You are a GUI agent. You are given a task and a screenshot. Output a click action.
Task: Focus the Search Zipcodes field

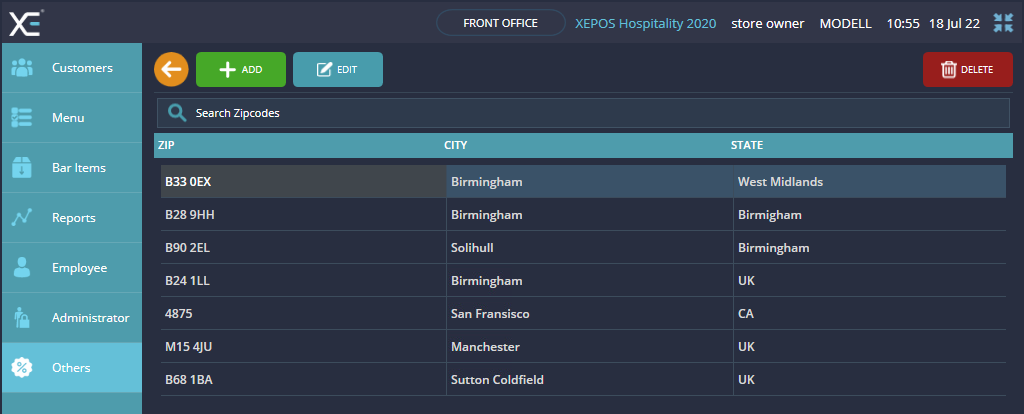[590, 113]
